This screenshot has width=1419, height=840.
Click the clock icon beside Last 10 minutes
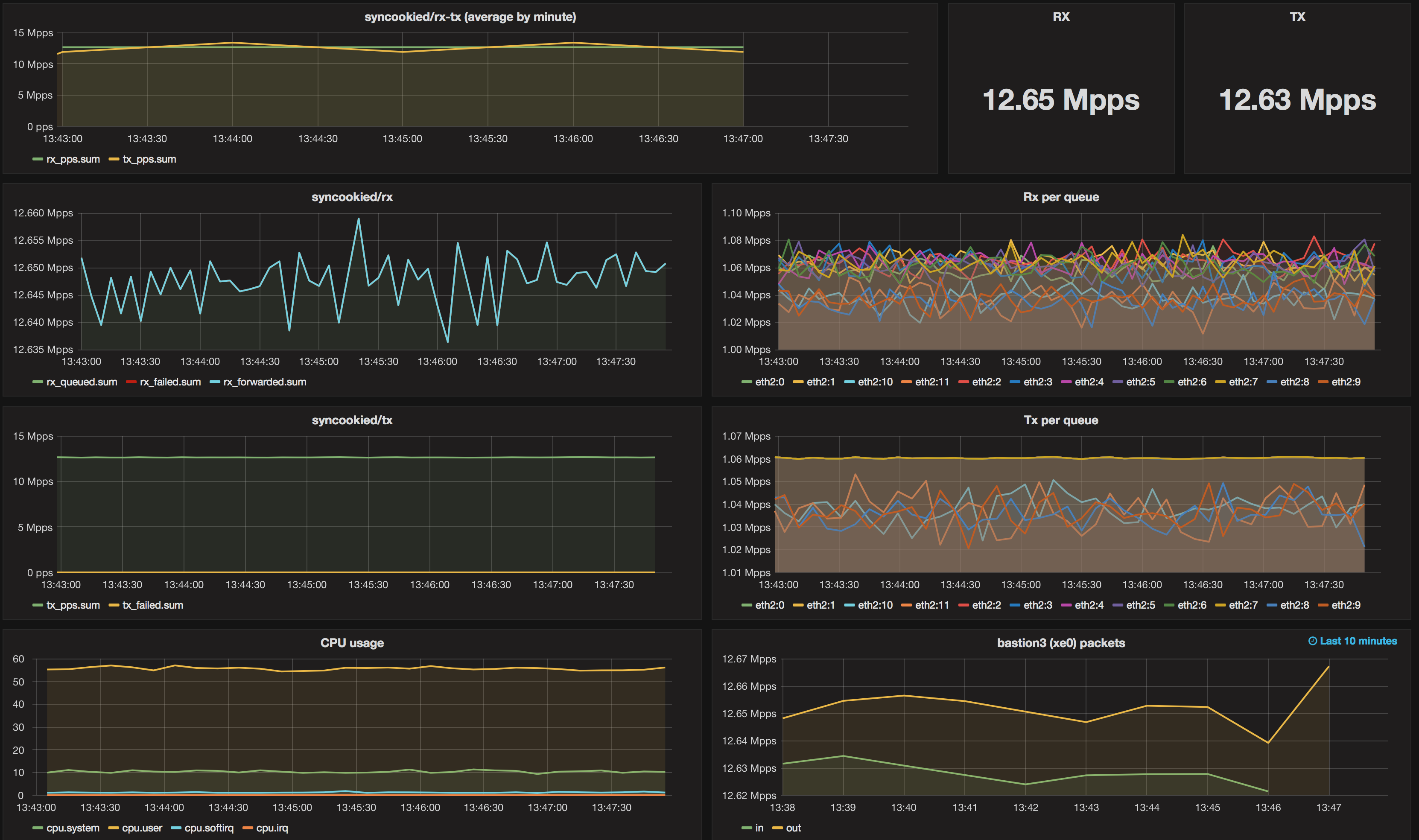pyautogui.click(x=1313, y=641)
